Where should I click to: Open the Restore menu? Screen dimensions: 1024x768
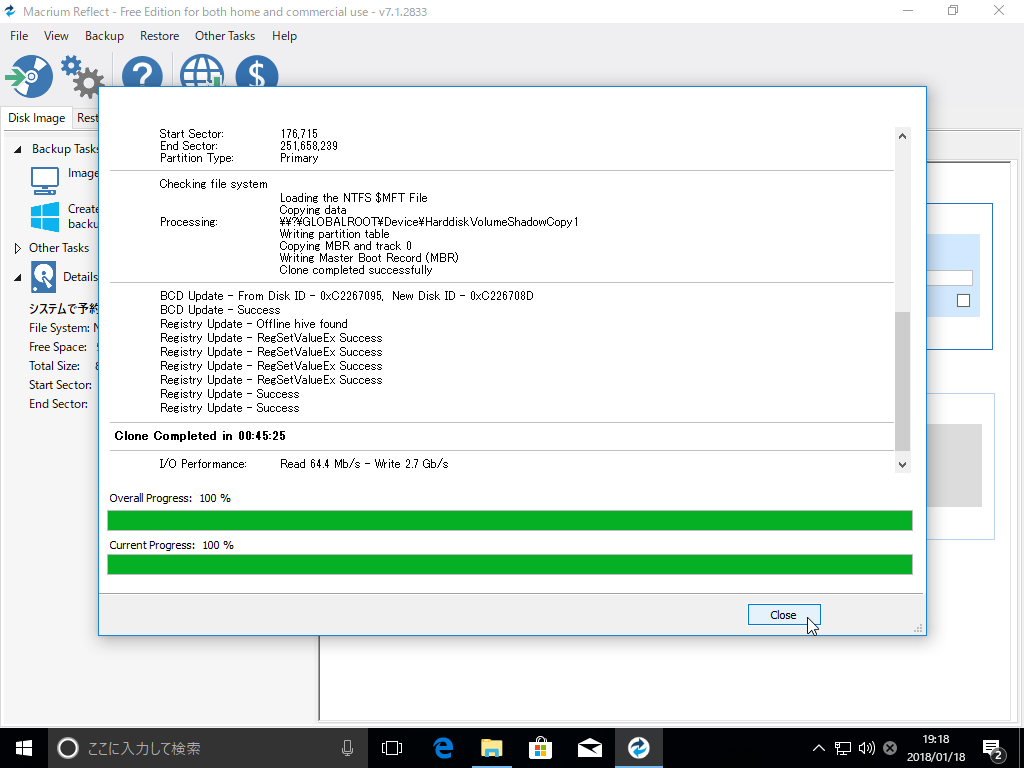point(159,36)
